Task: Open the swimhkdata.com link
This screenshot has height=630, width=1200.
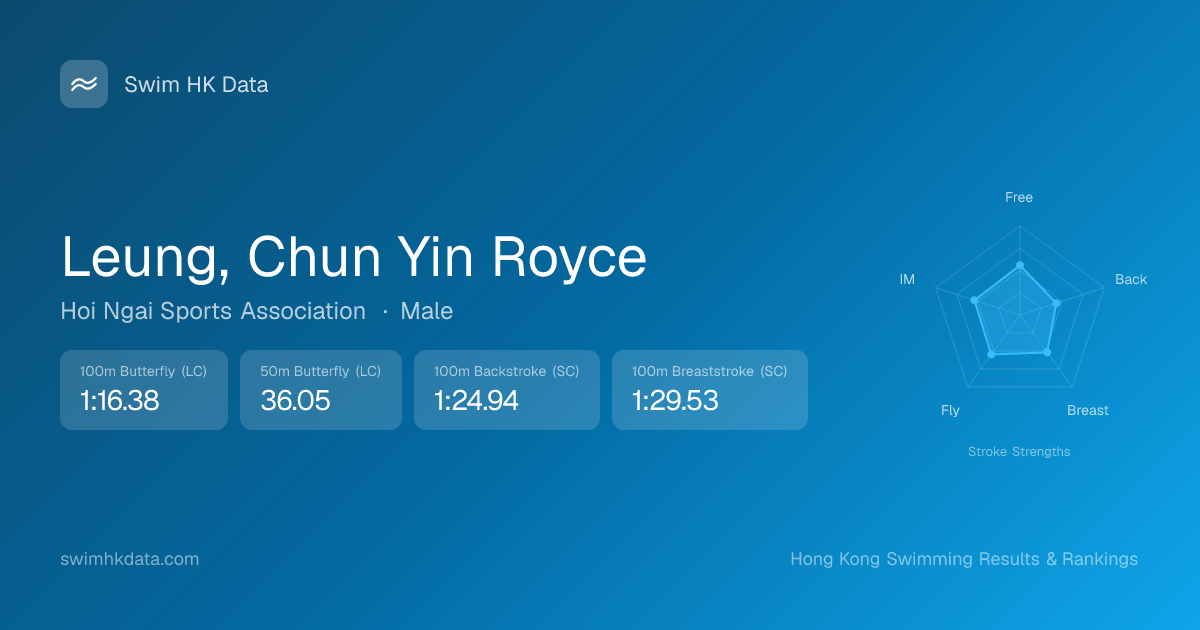Action: [x=130, y=559]
